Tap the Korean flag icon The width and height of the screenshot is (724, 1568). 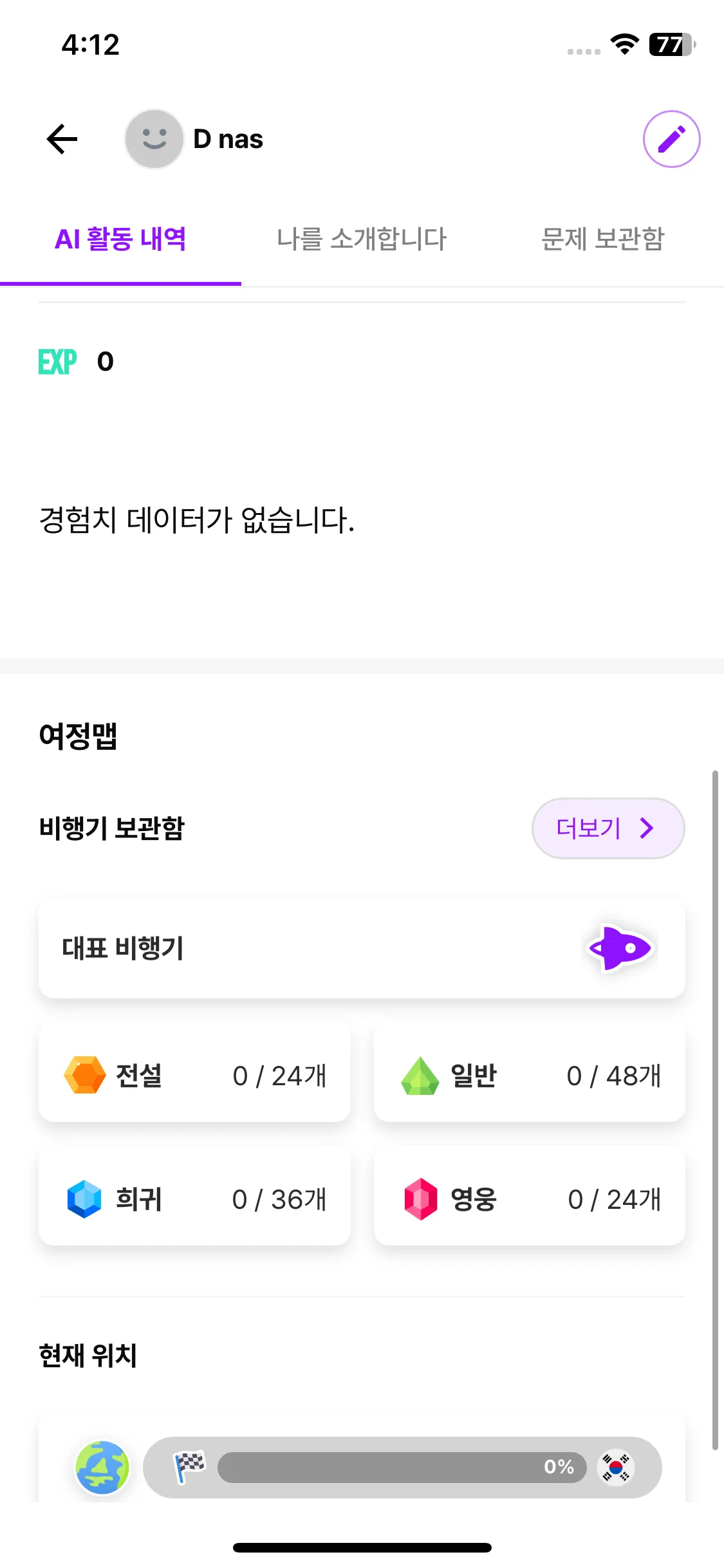click(616, 1467)
